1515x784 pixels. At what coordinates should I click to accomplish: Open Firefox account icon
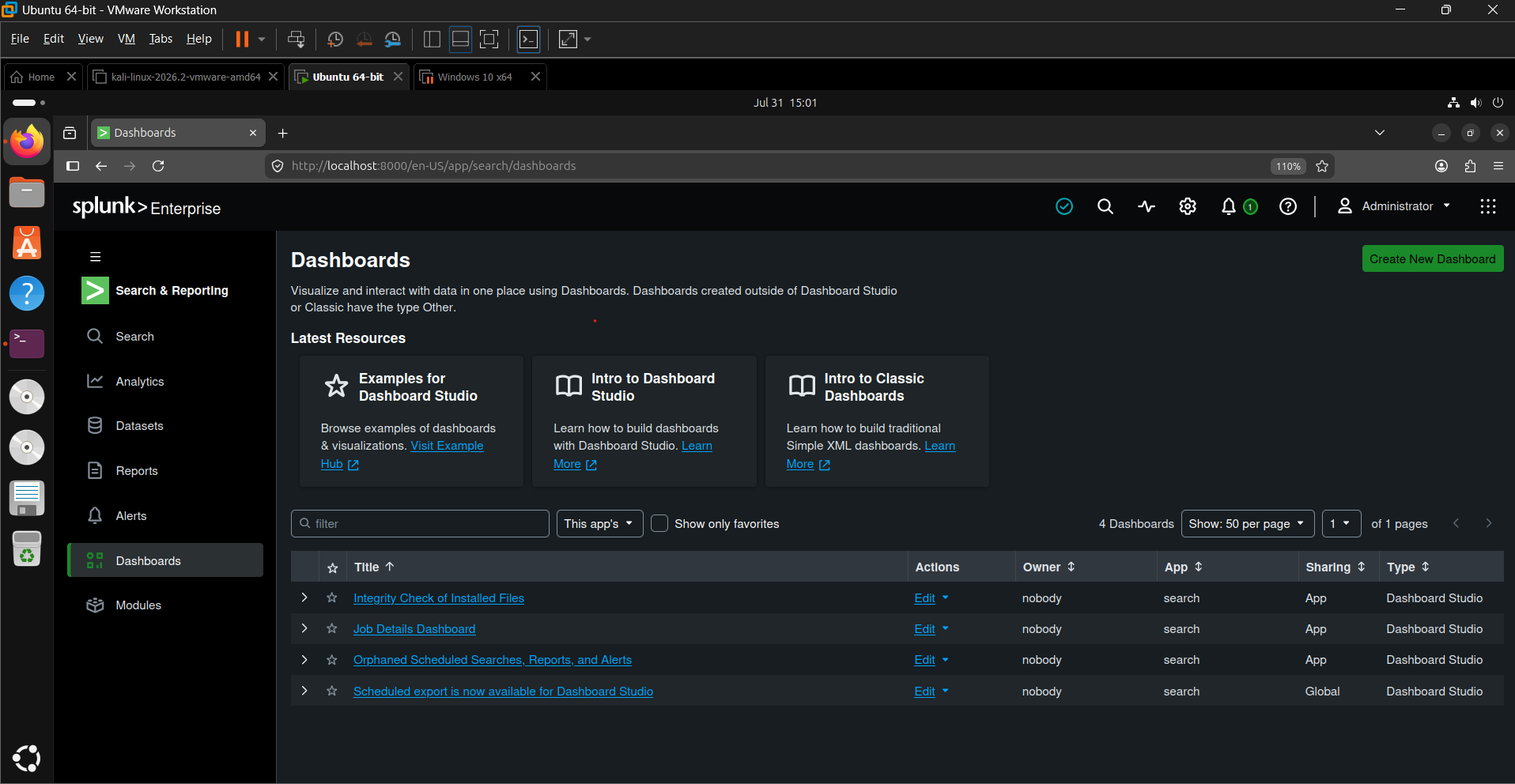[x=1441, y=166]
